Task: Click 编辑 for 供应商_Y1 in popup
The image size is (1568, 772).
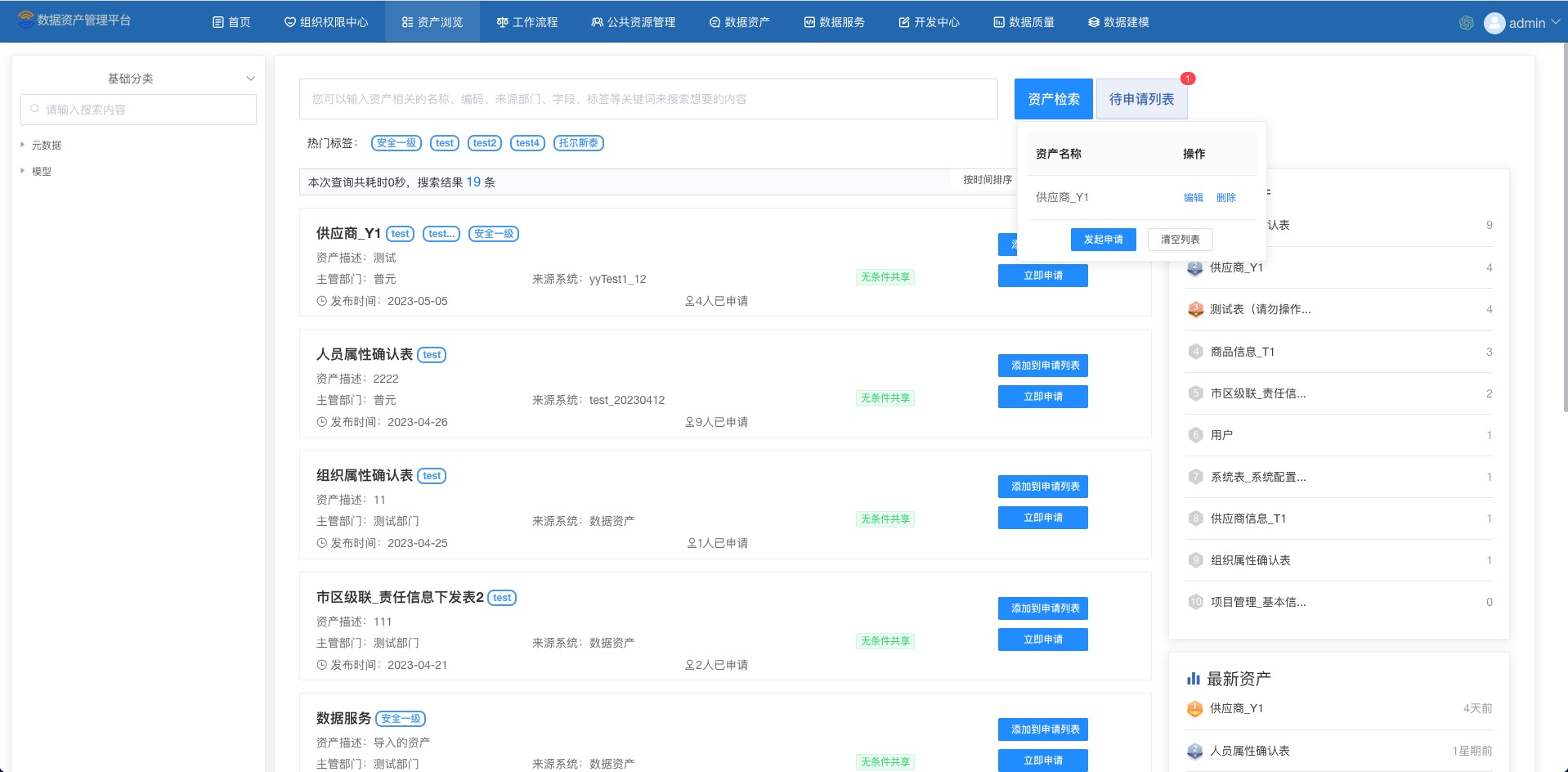Action: click(x=1194, y=198)
